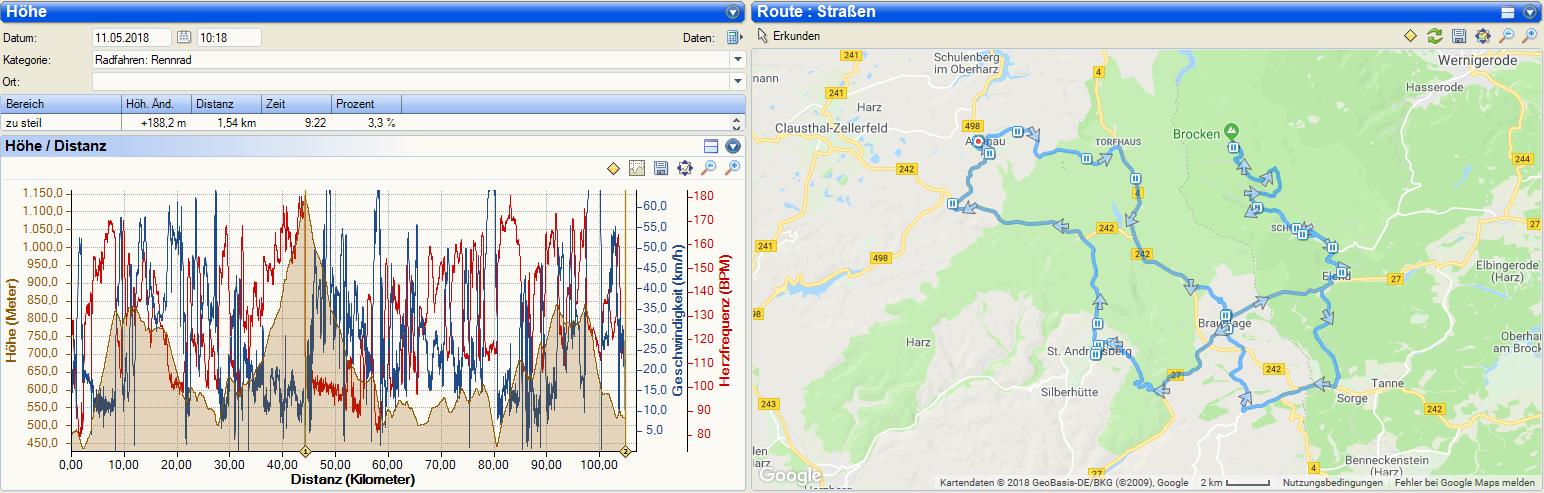The height and width of the screenshot is (493, 1544).
Task: Open the Höhe panel header dropdown menu
Action: [732, 12]
